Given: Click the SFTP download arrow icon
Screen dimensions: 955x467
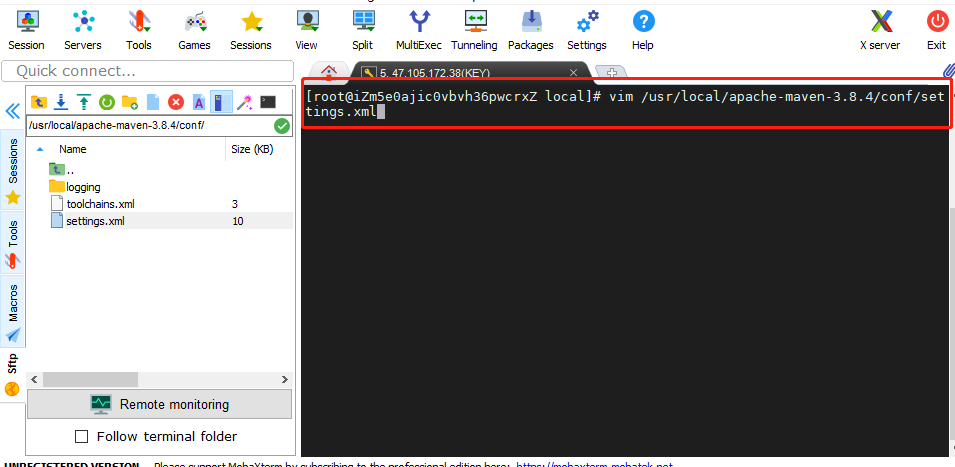Looking at the screenshot, I should click(x=61, y=102).
